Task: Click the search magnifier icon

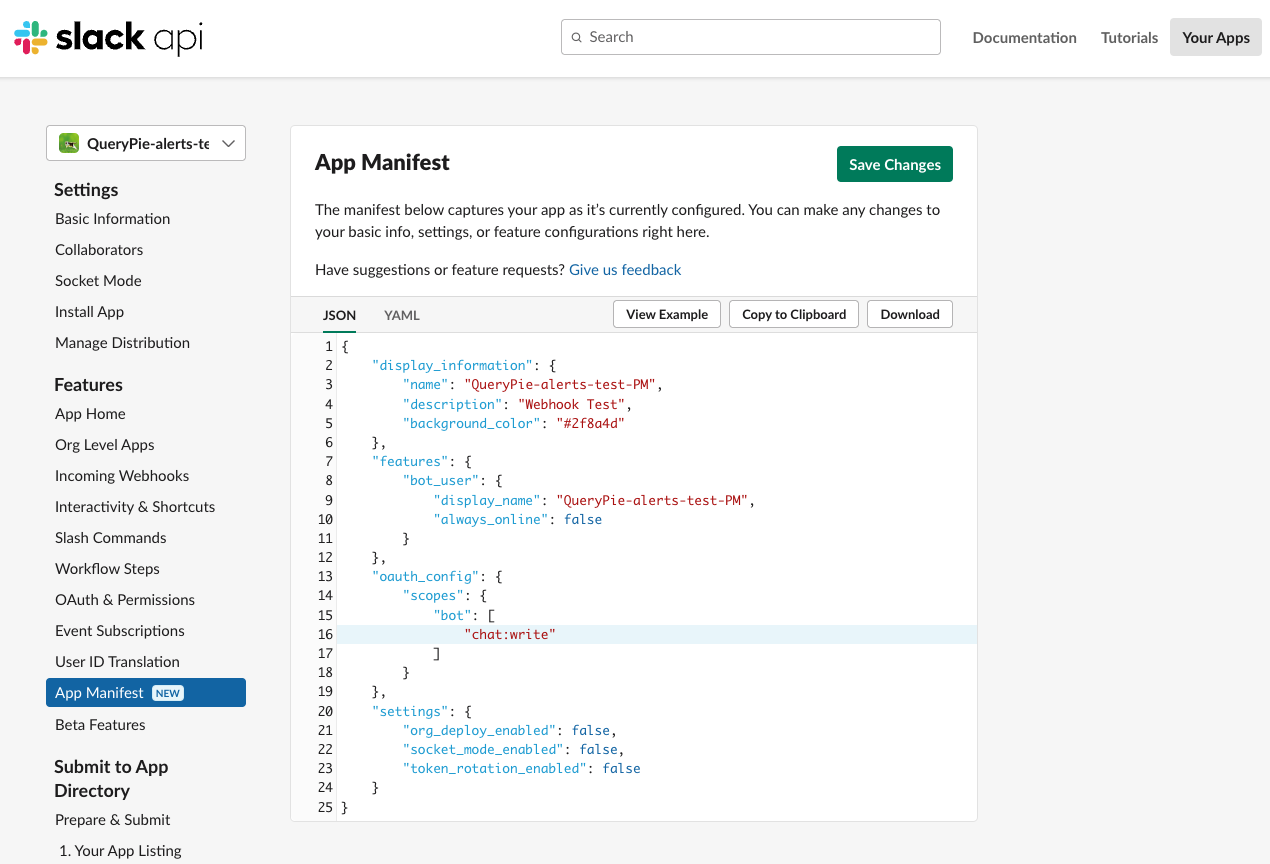Action: click(x=576, y=37)
